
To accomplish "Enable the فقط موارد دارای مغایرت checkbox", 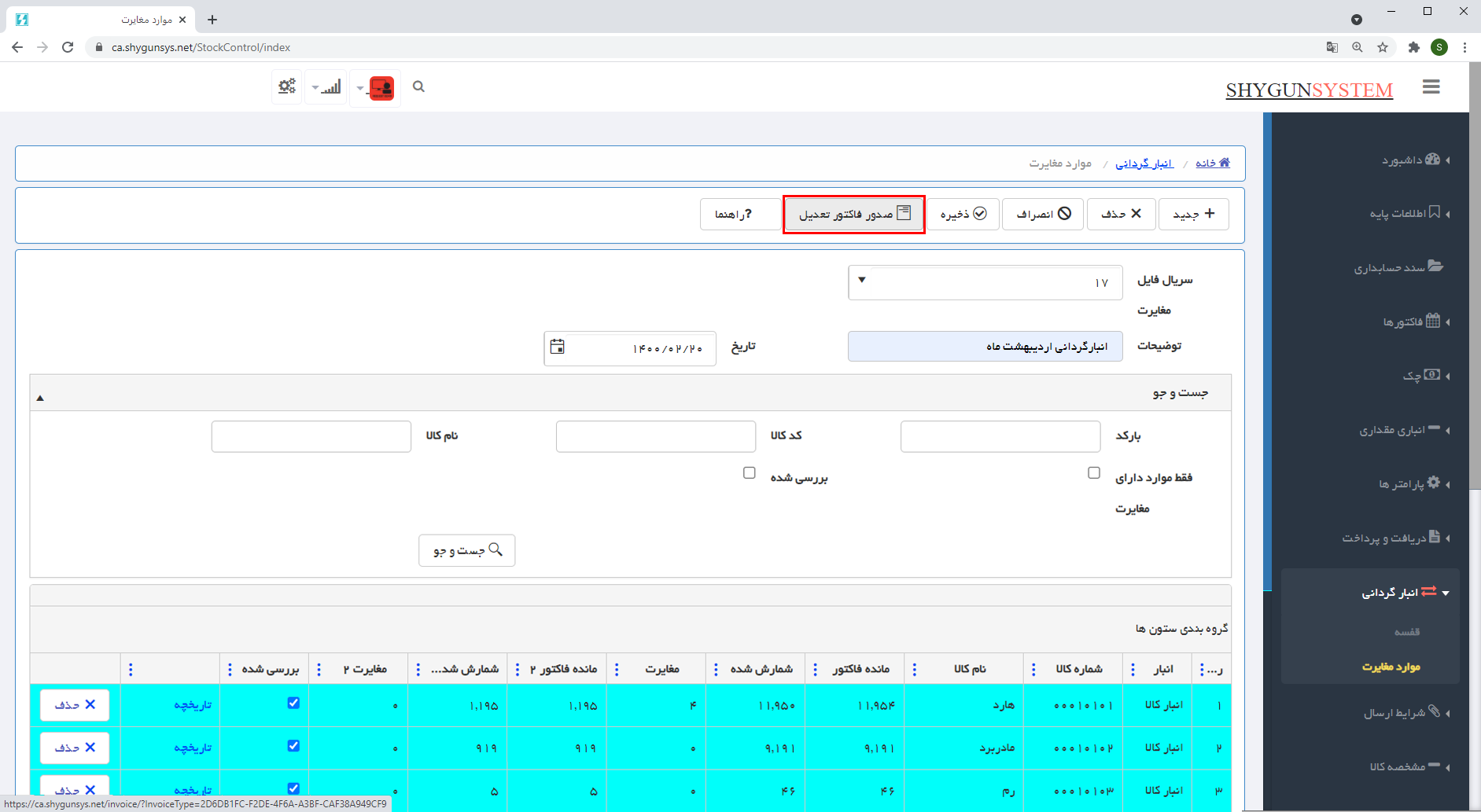I will [1093, 473].
